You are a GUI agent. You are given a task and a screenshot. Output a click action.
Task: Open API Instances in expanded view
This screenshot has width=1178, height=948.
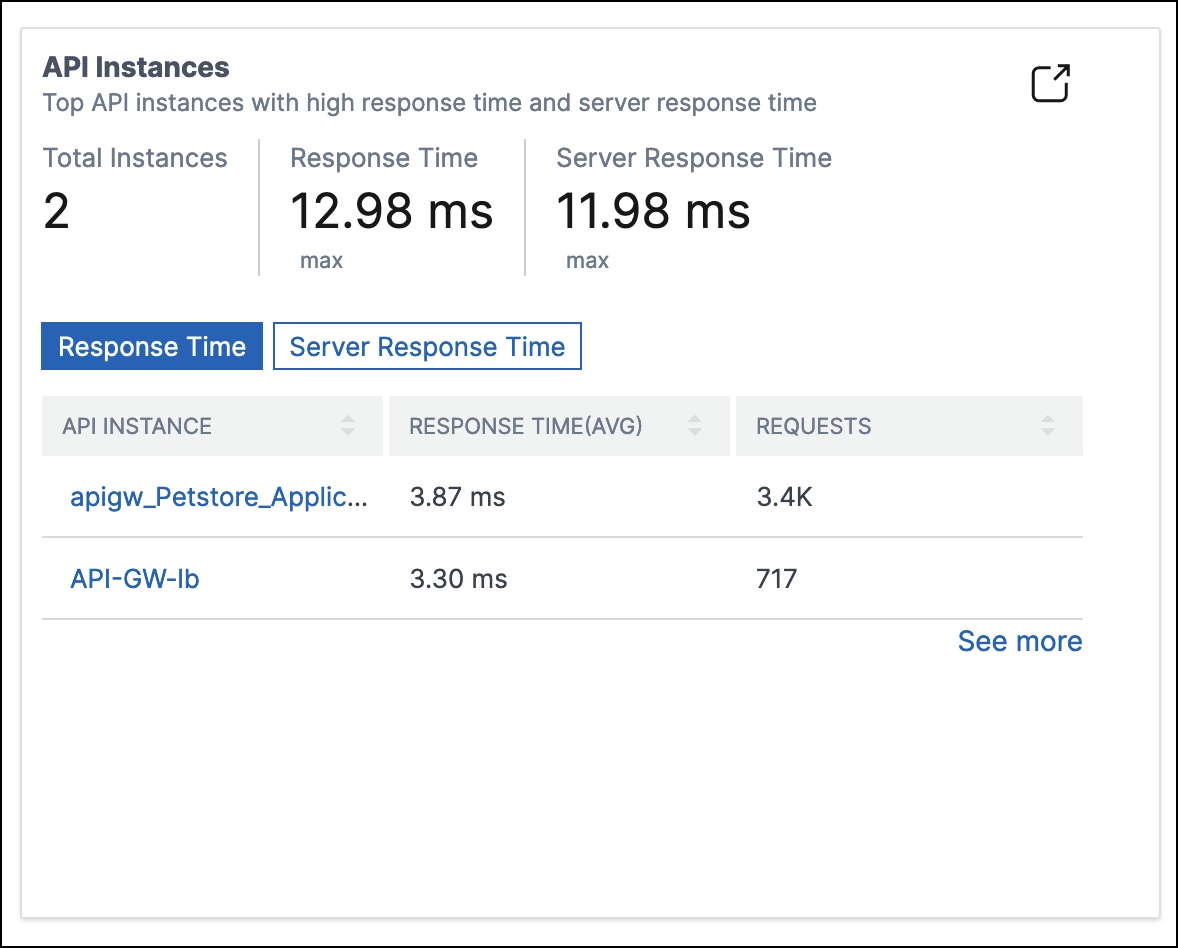[x=1050, y=83]
